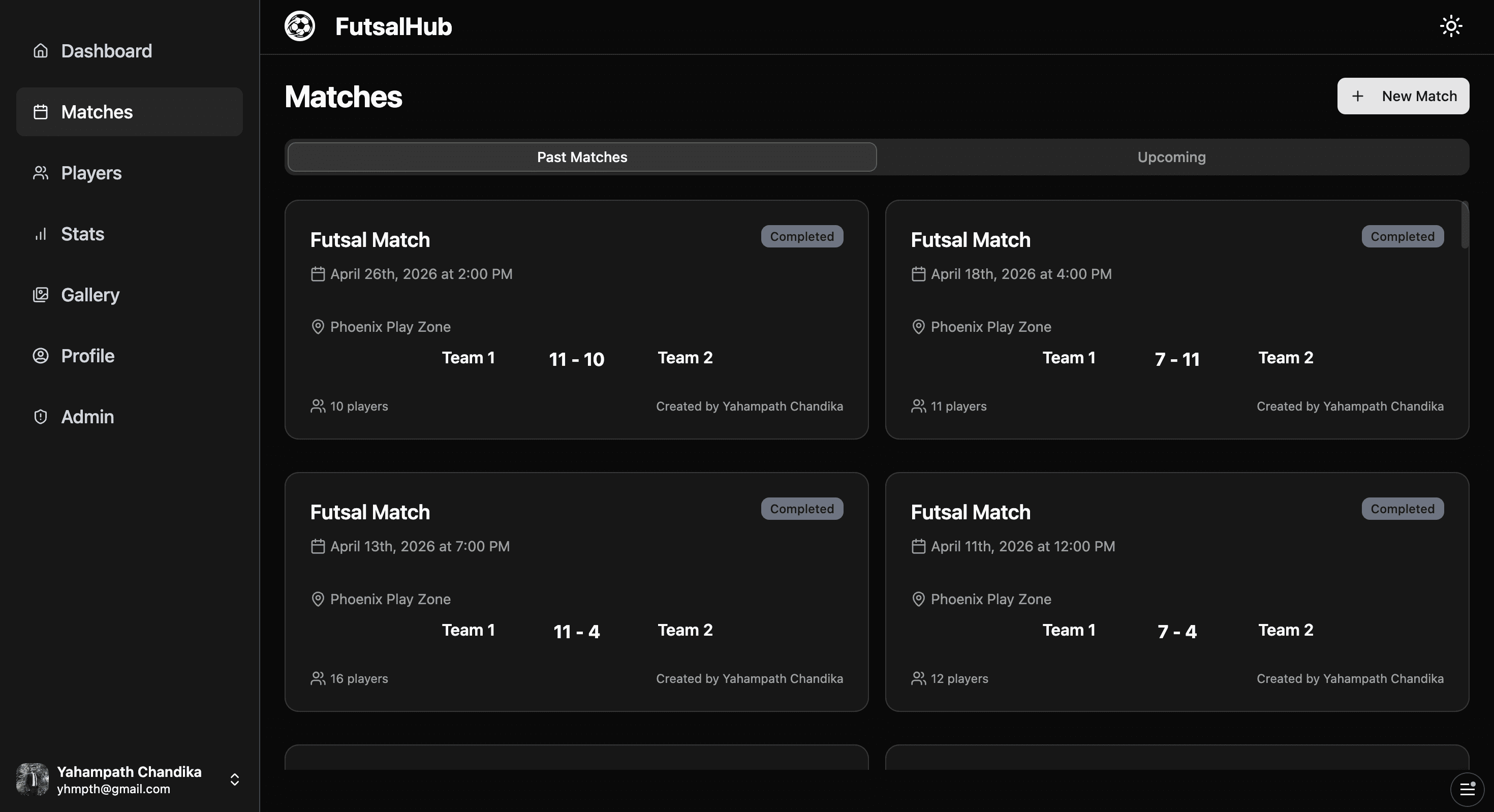Open the floating menu icon at bottom right
The height and width of the screenshot is (812, 1494).
click(x=1468, y=789)
